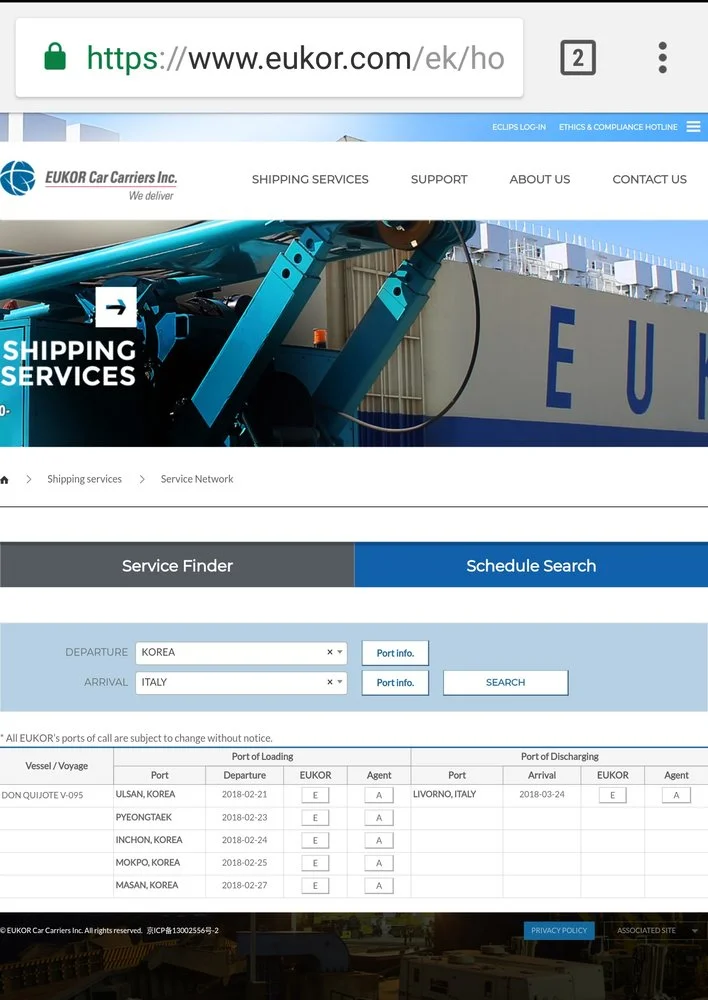Click Agent A icon for PYEONGTAEK
708x1000 pixels.
(x=379, y=818)
